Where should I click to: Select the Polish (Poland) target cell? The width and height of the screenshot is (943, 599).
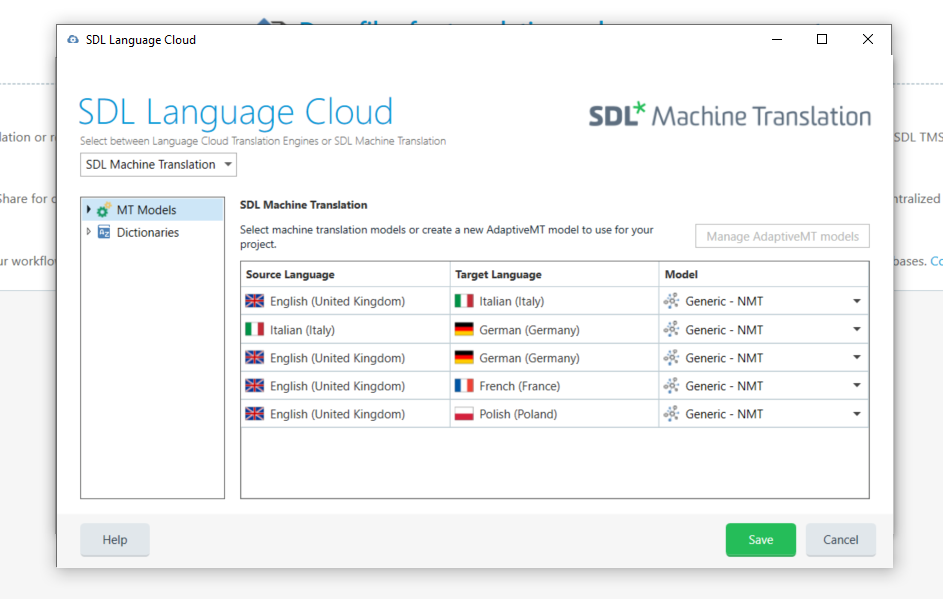(554, 414)
